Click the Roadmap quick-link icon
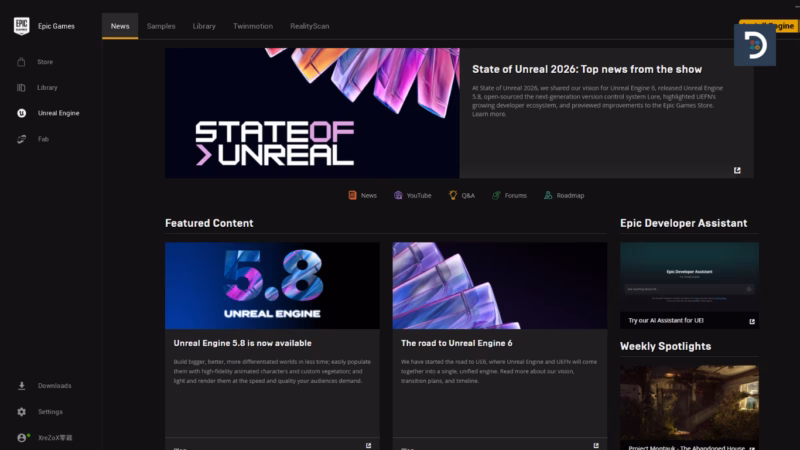 pos(548,195)
